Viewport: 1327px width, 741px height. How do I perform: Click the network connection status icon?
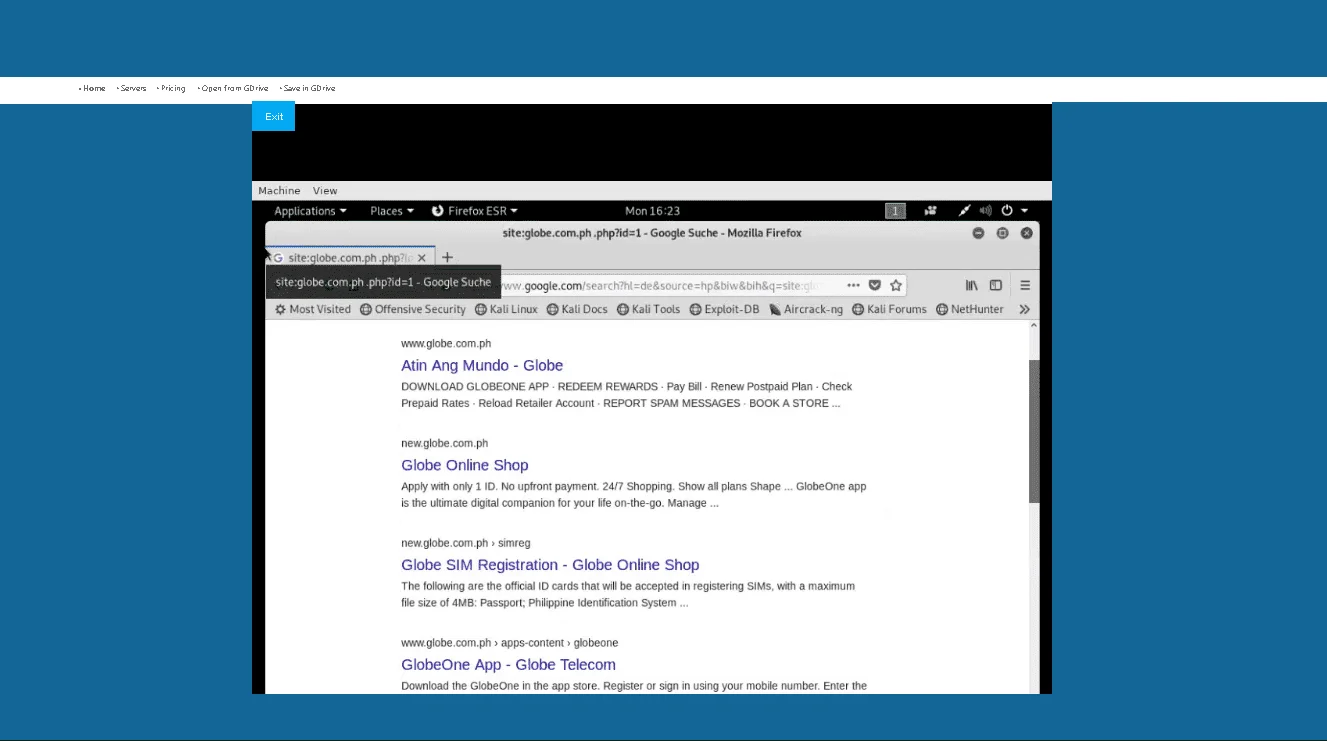click(964, 211)
